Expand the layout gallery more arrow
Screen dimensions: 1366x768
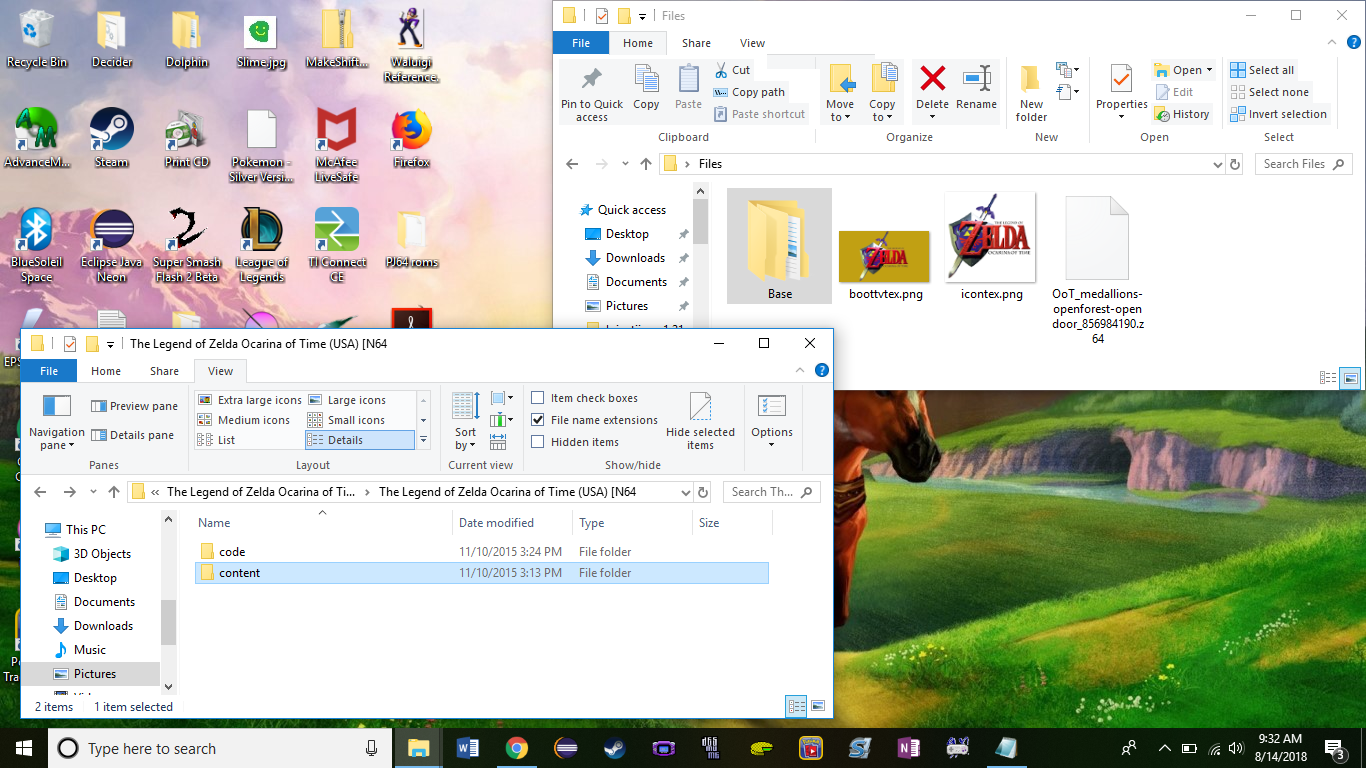[423, 440]
